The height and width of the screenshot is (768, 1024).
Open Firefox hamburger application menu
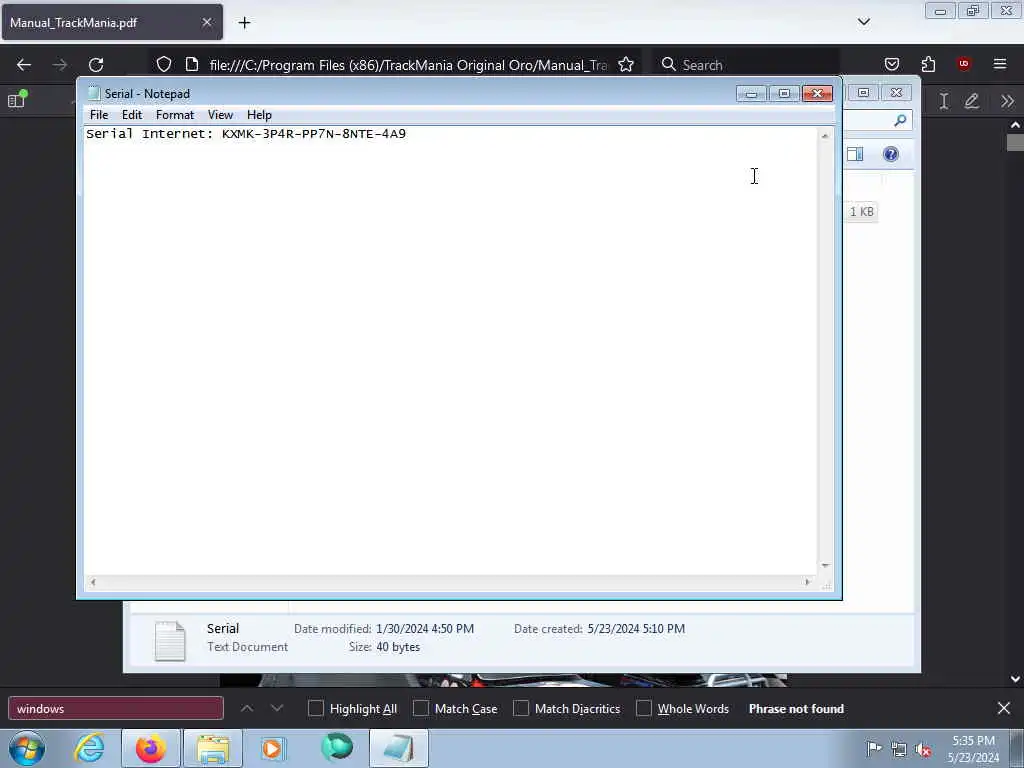[1000, 64]
